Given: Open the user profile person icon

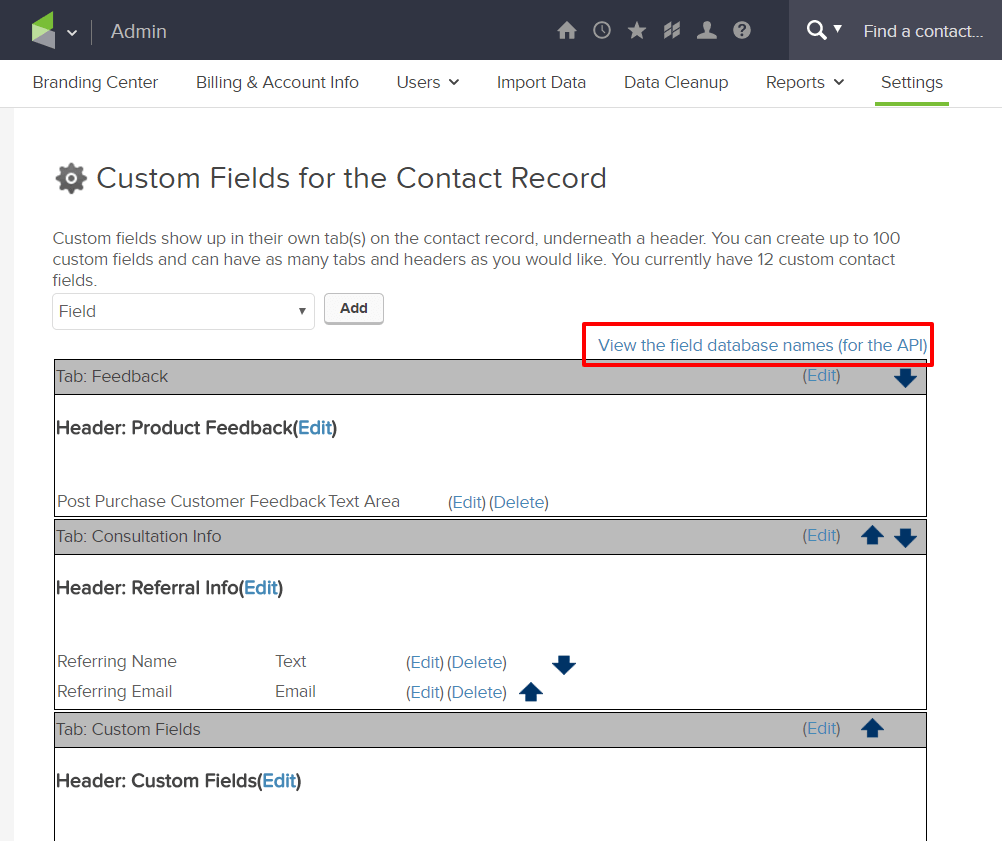Looking at the screenshot, I should tap(706, 30).
